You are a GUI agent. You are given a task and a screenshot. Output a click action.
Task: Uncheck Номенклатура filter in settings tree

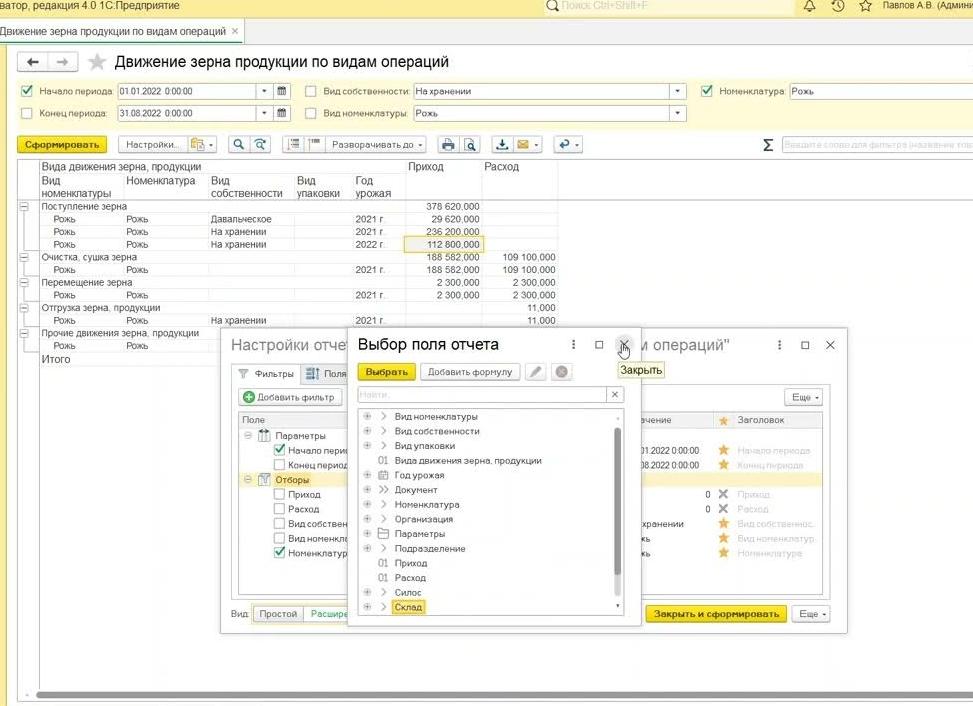tap(279, 553)
